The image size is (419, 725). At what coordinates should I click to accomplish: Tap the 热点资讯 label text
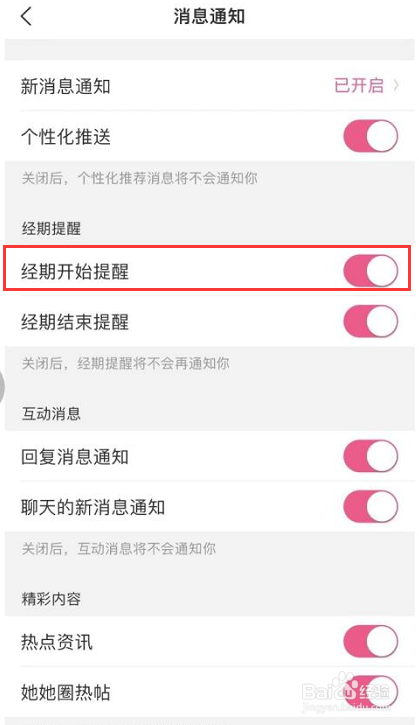(x=56, y=642)
